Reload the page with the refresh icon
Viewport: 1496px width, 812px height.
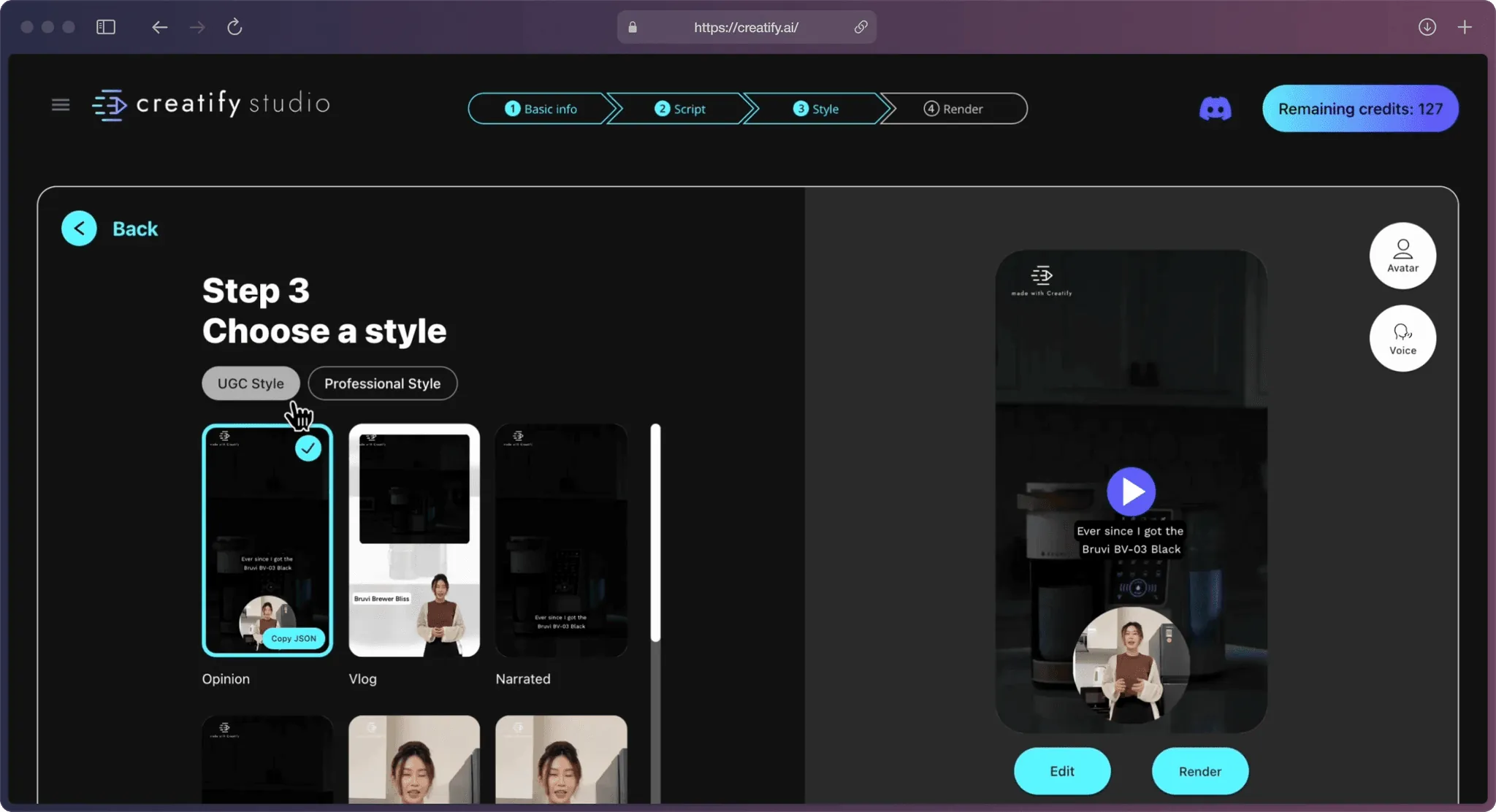click(234, 27)
